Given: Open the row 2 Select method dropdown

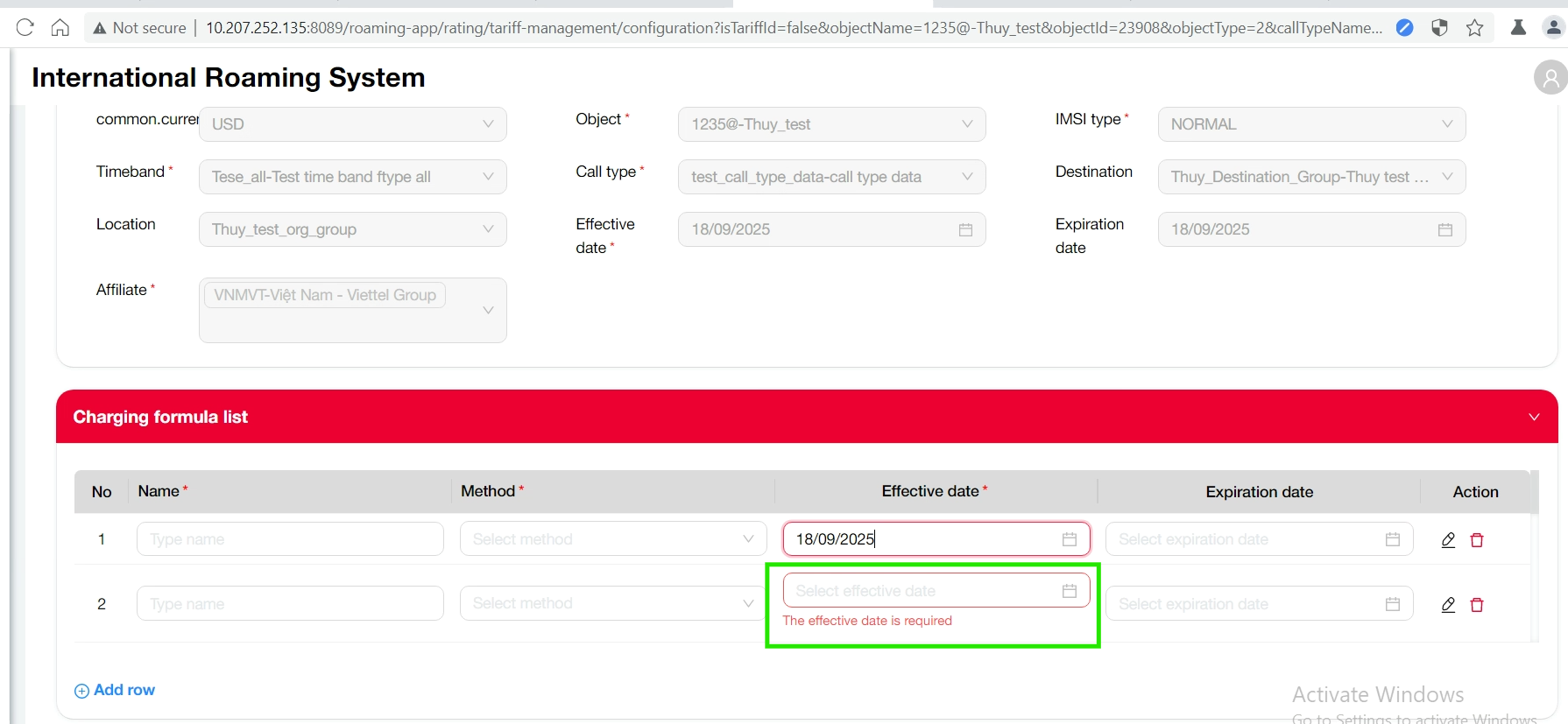Looking at the screenshot, I should coord(613,604).
